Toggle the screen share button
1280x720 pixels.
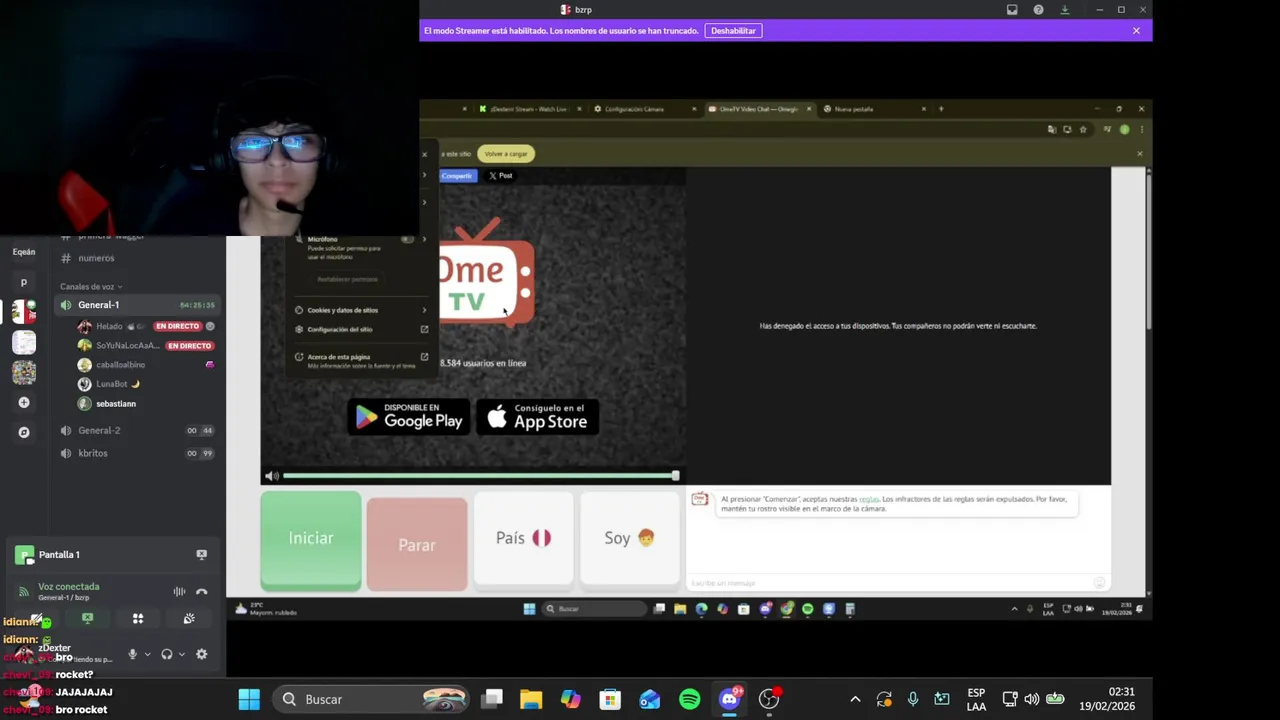click(87, 619)
